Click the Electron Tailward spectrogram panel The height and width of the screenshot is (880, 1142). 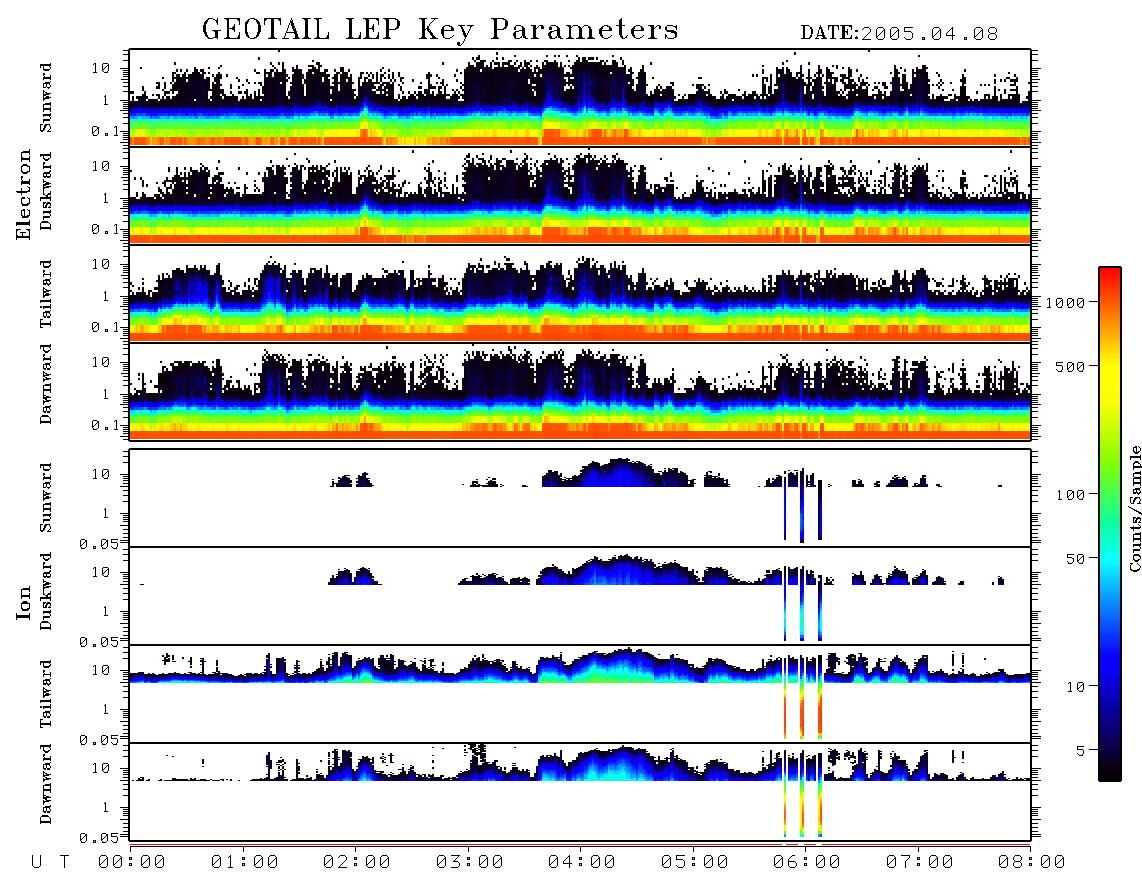pyautogui.click(x=580, y=294)
